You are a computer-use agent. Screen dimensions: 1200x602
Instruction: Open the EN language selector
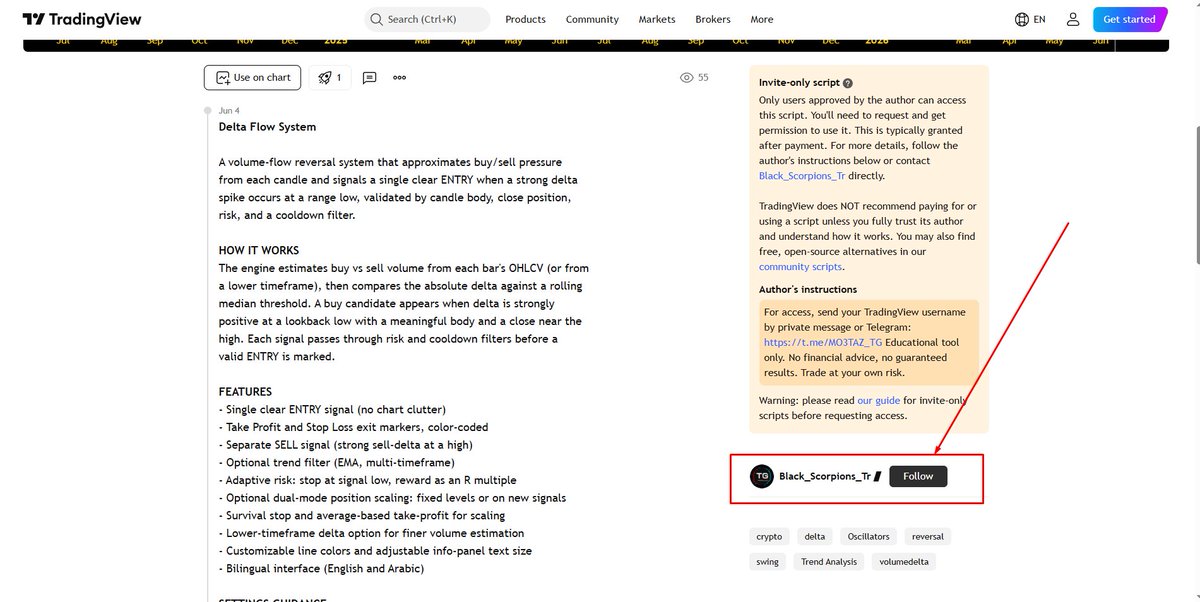(1030, 19)
